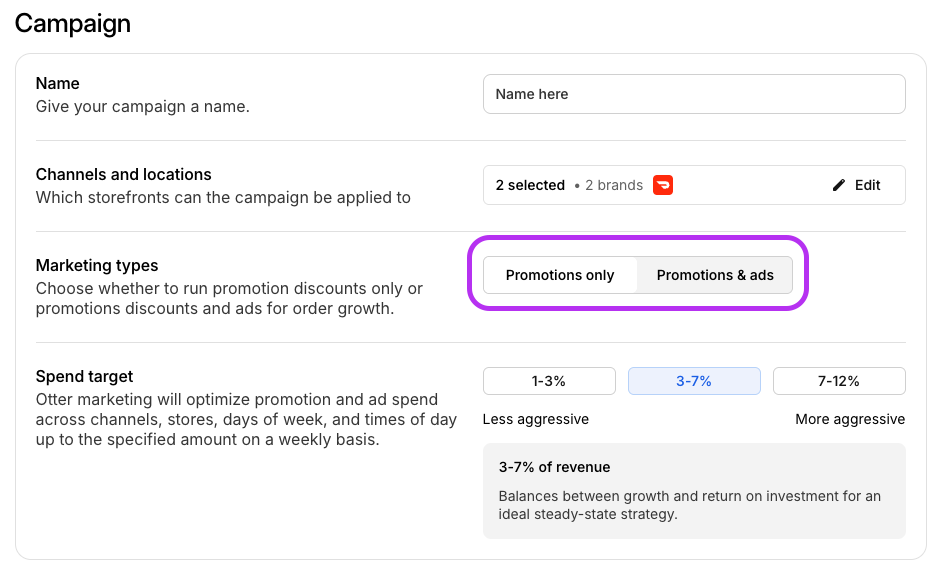943x574 pixels.
Task: Click the "More aggressive" label
Action: (850, 419)
